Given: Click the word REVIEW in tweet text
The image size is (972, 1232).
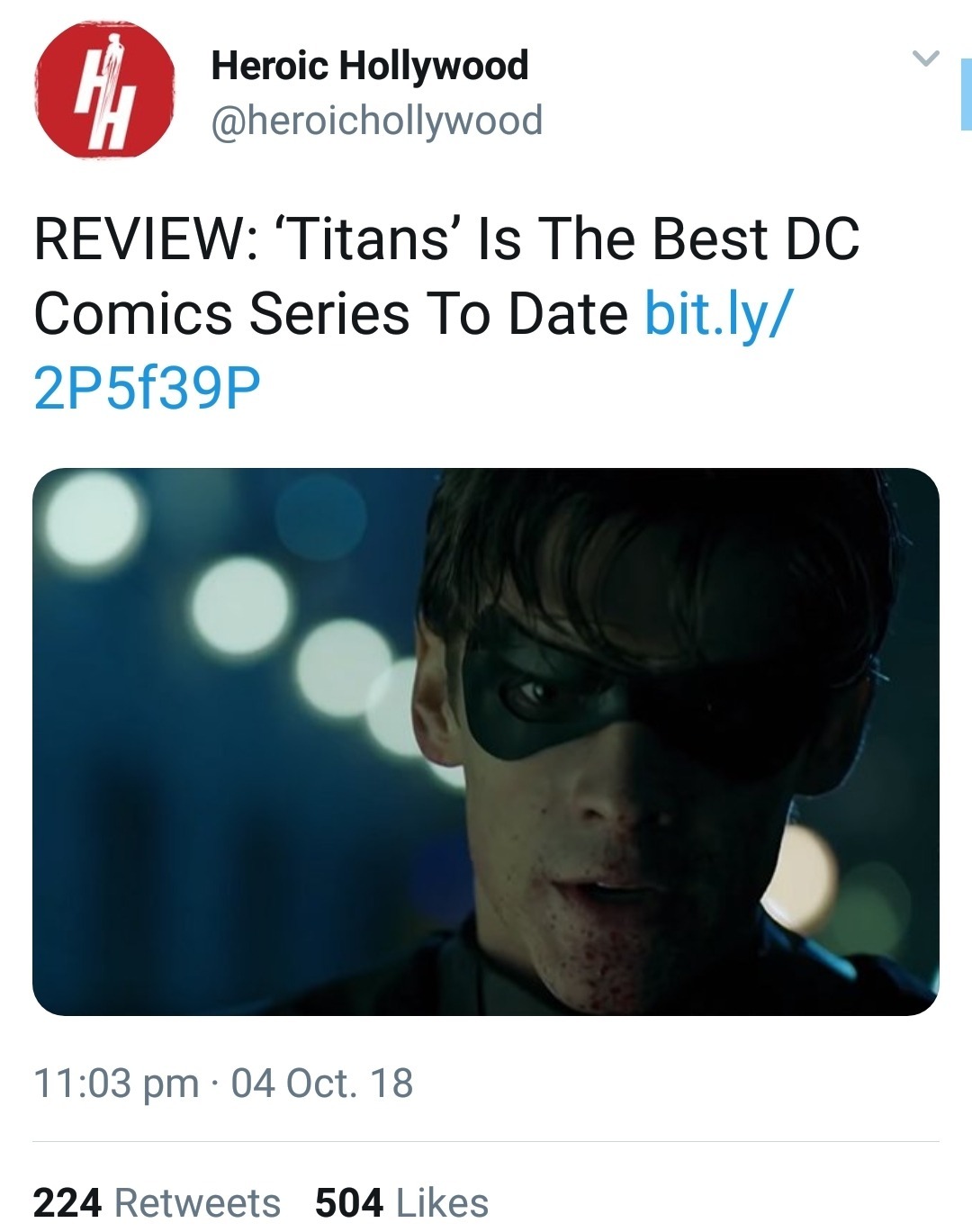Looking at the screenshot, I should click(138, 239).
